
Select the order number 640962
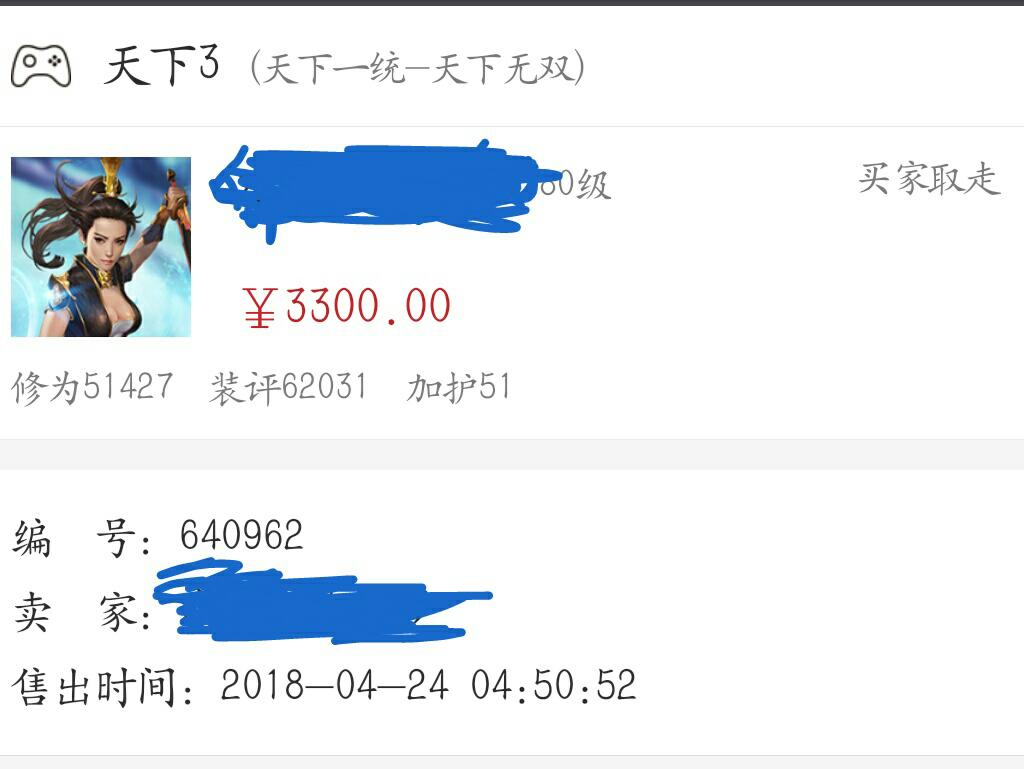click(x=242, y=535)
